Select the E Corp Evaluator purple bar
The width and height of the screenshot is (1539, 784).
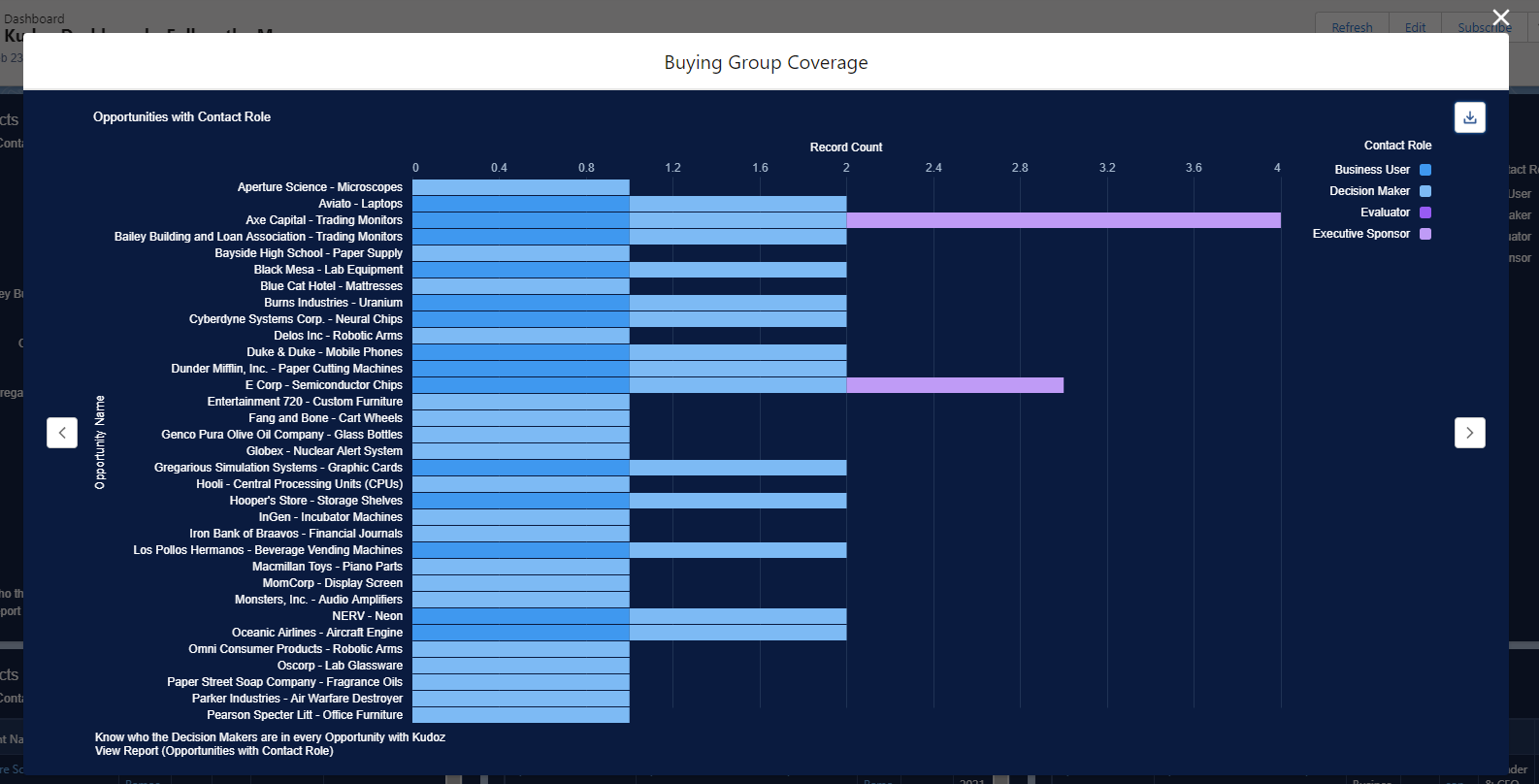tap(955, 385)
